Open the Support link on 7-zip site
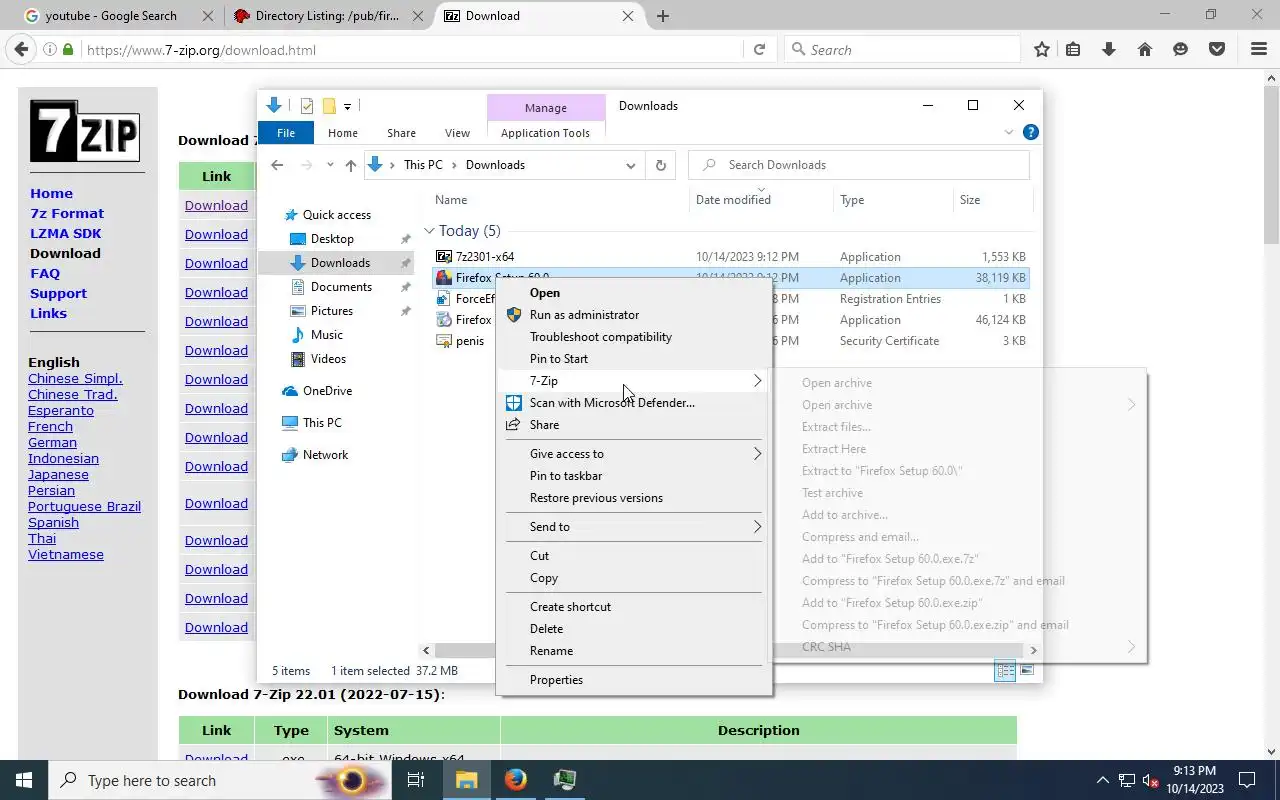This screenshot has width=1280, height=800. (x=58, y=293)
